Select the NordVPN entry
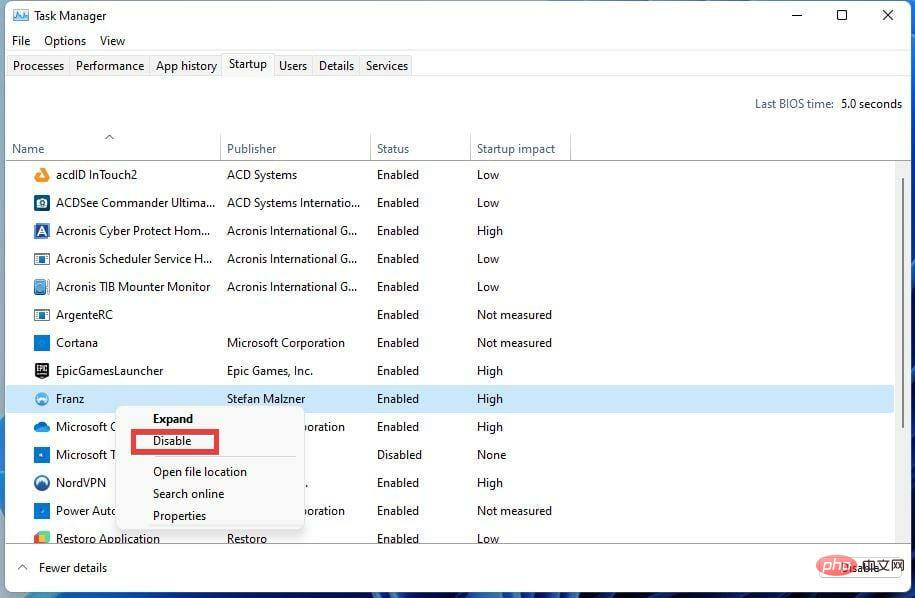This screenshot has width=915, height=598. click(81, 483)
